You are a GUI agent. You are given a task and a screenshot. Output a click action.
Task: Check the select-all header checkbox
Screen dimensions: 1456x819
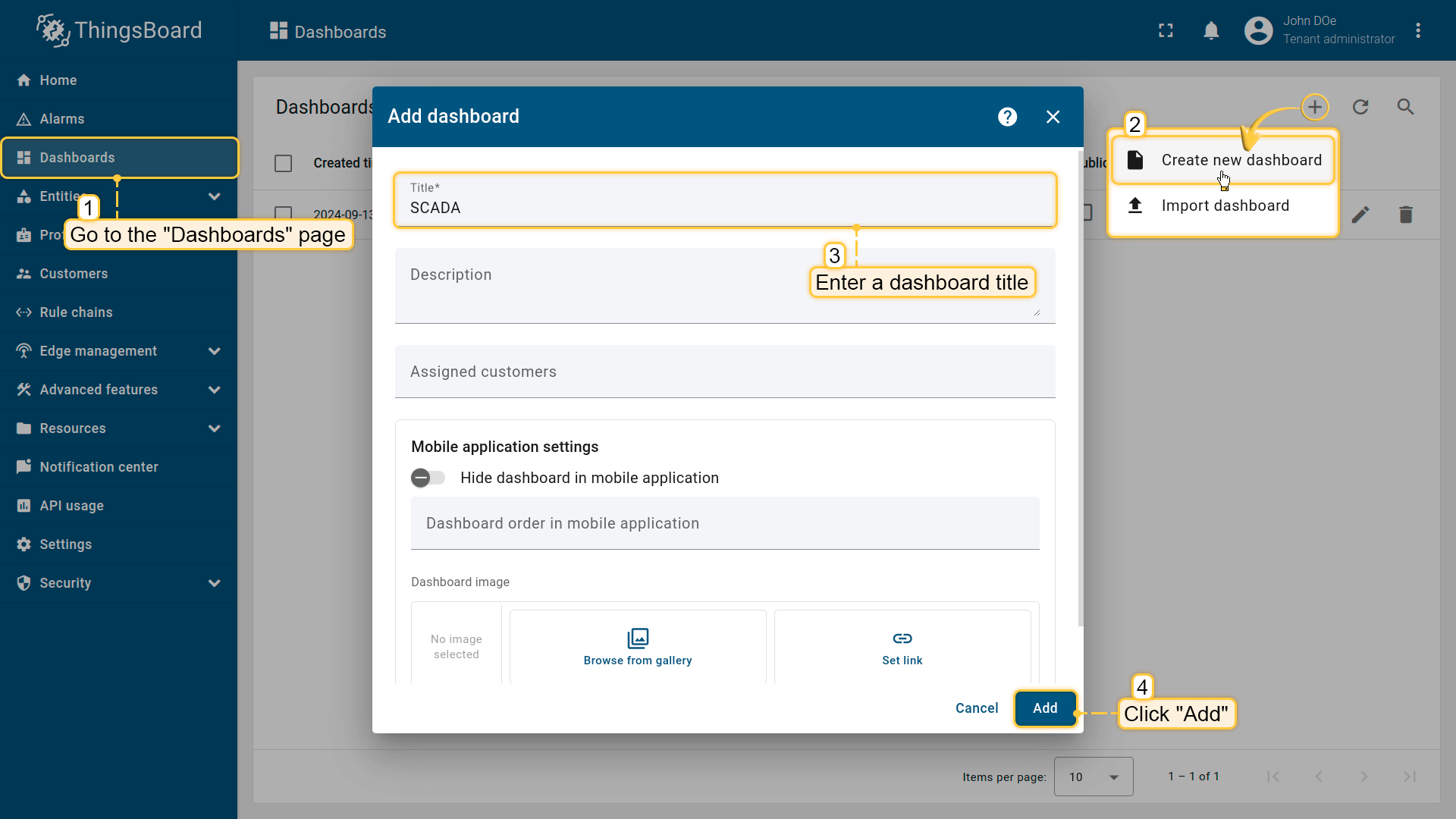point(284,163)
